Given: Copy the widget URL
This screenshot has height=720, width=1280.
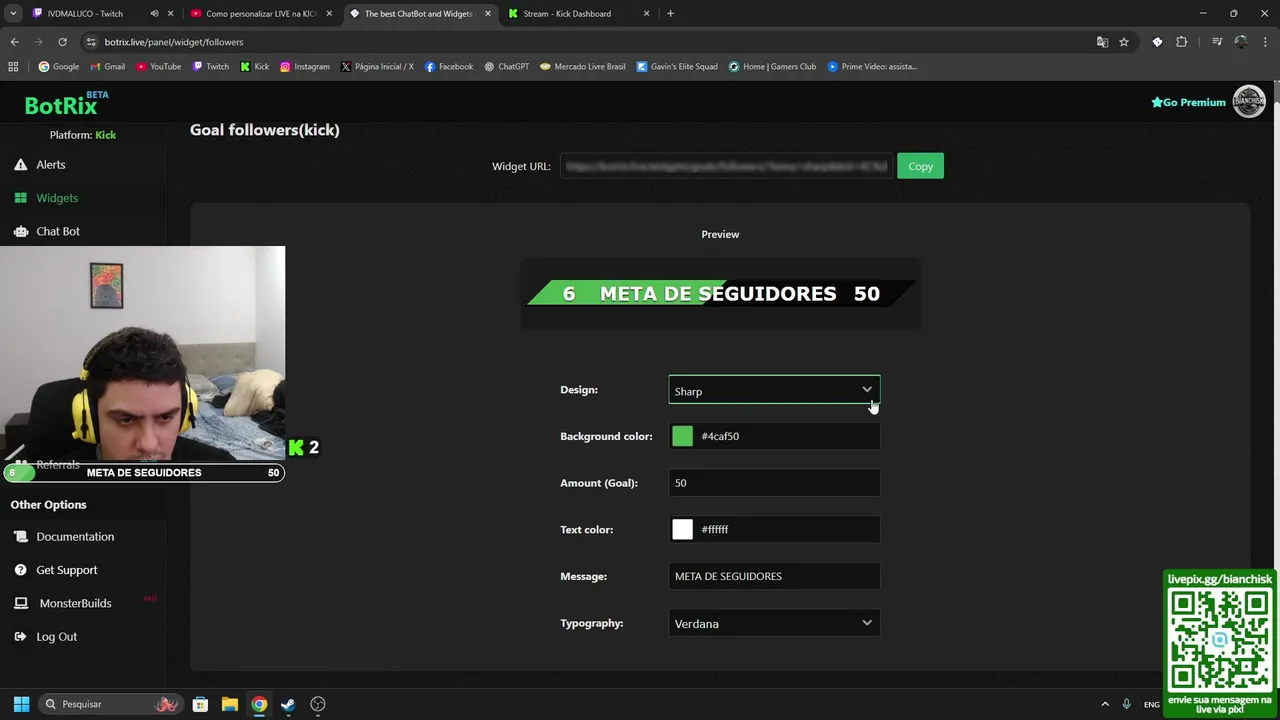Looking at the screenshot, I should pyautogui.click(x=920, y=166).
